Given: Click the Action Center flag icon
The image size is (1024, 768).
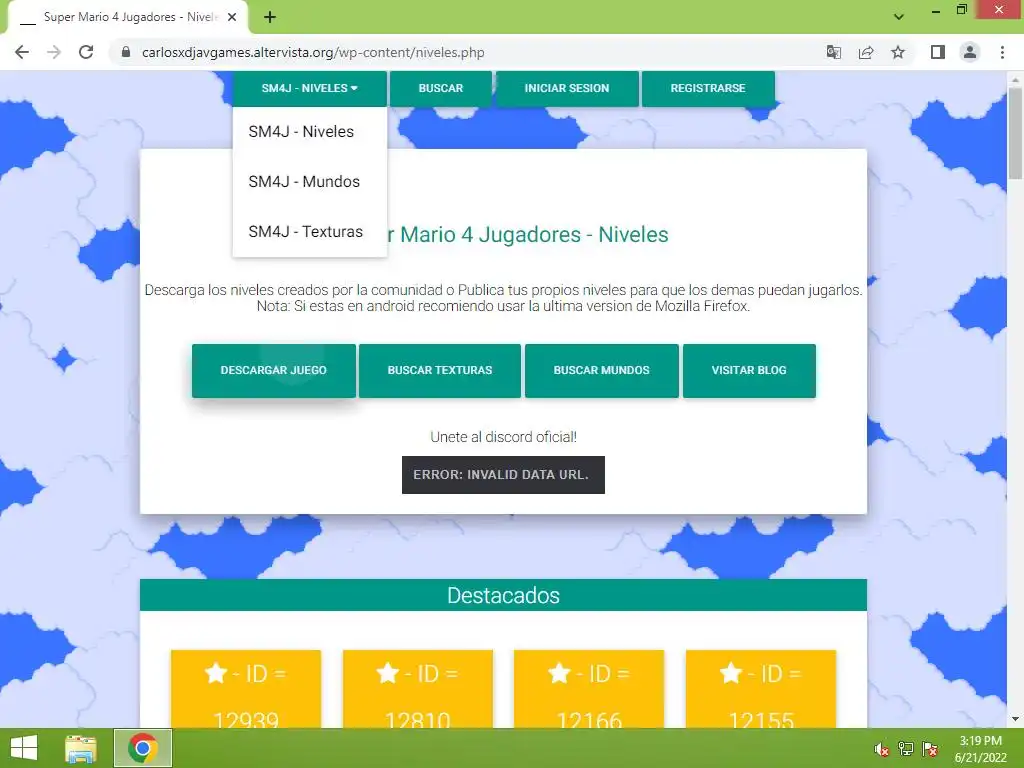Looking at the screenshot, I should (x=930, y=749).
